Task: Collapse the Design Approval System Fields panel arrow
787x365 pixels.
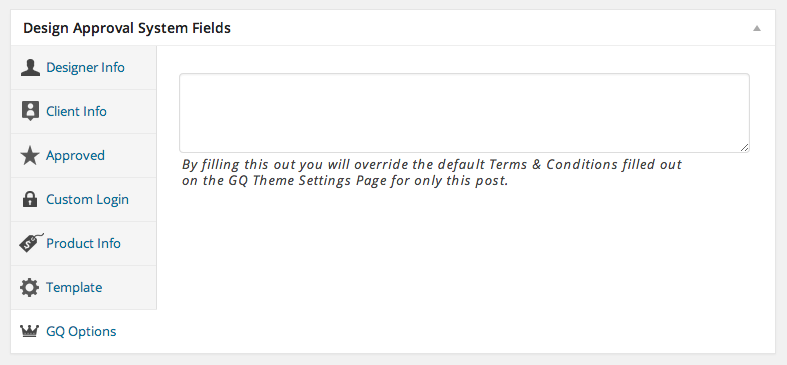Action: pyautogui.click(x=756, y=28)
